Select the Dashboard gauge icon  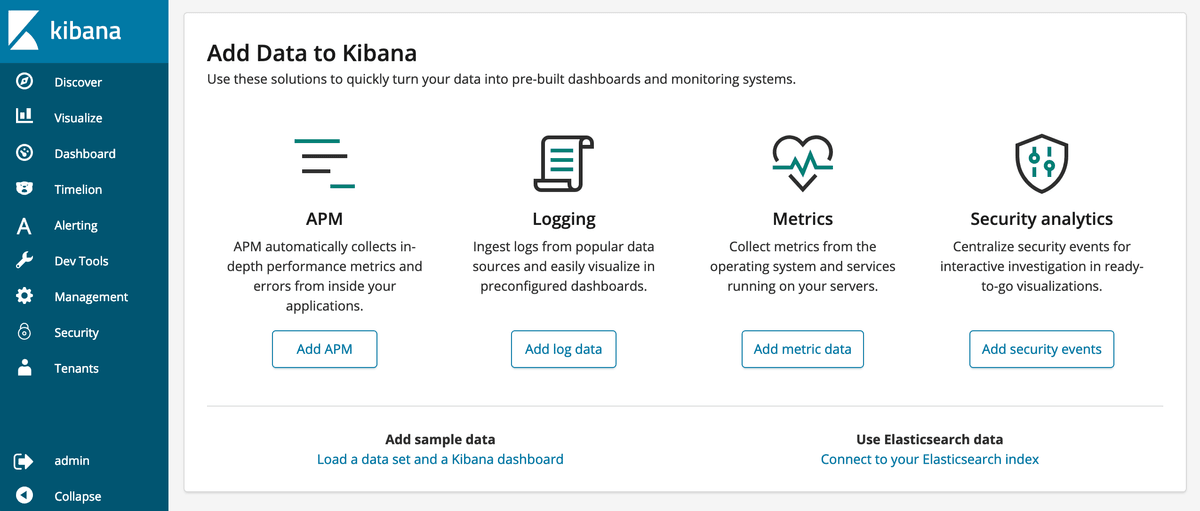(x=25, y=153)
